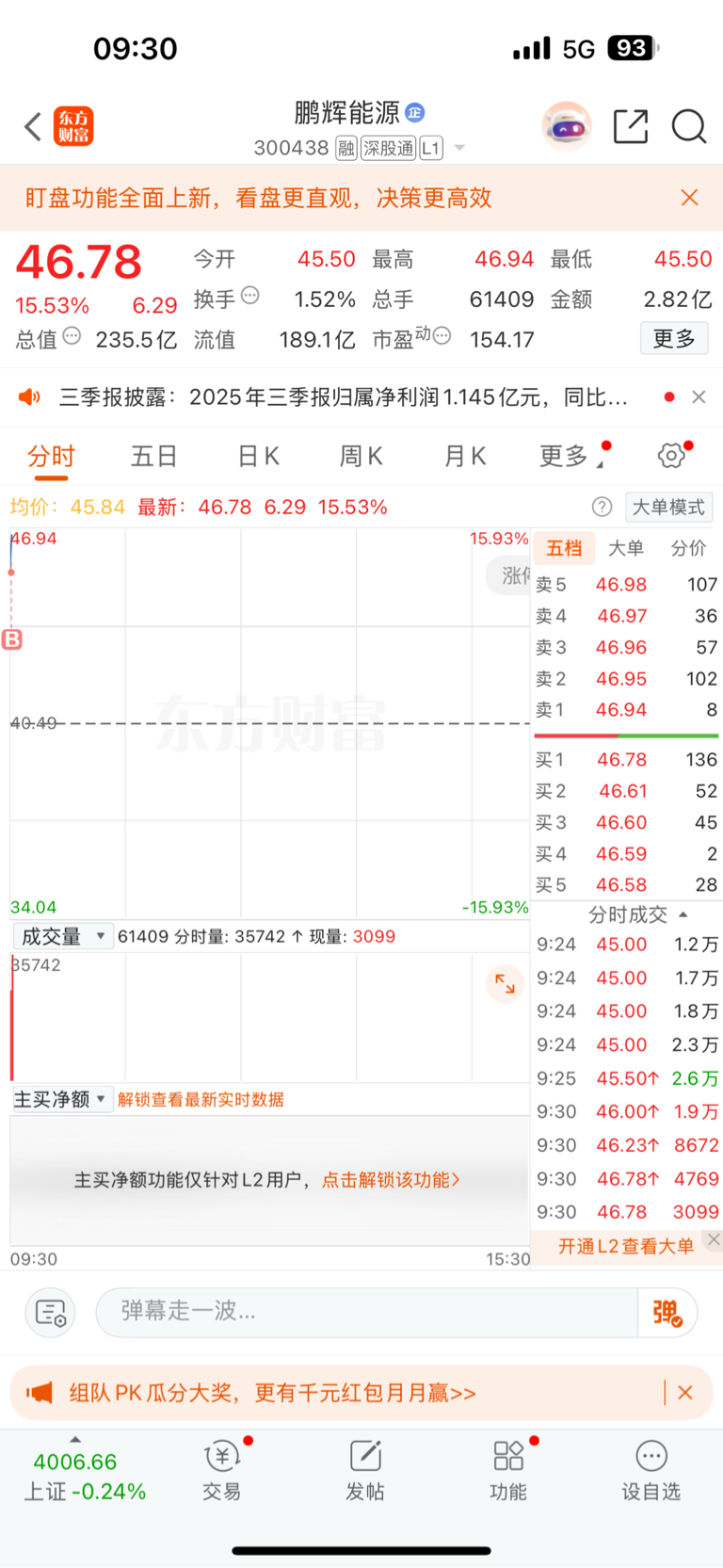Close the 开通L2 banner

(x=715, y=1239)
